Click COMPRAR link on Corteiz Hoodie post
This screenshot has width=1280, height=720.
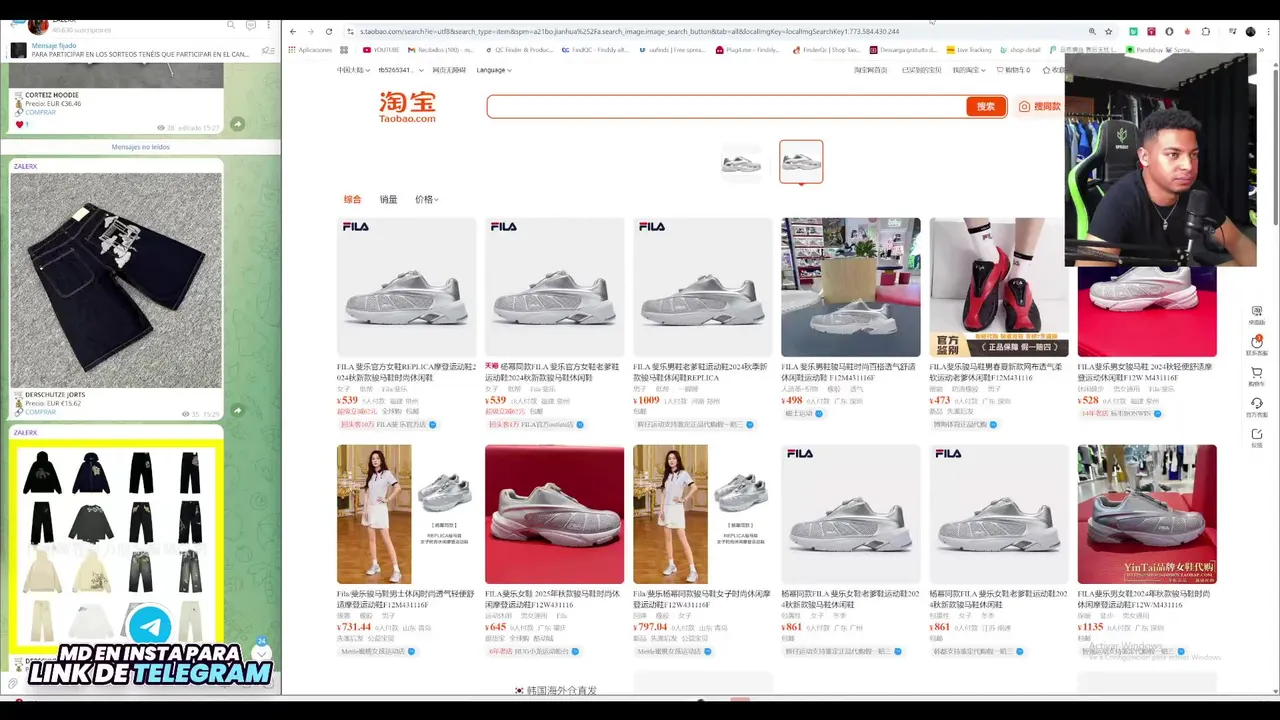tap(40, 112)
